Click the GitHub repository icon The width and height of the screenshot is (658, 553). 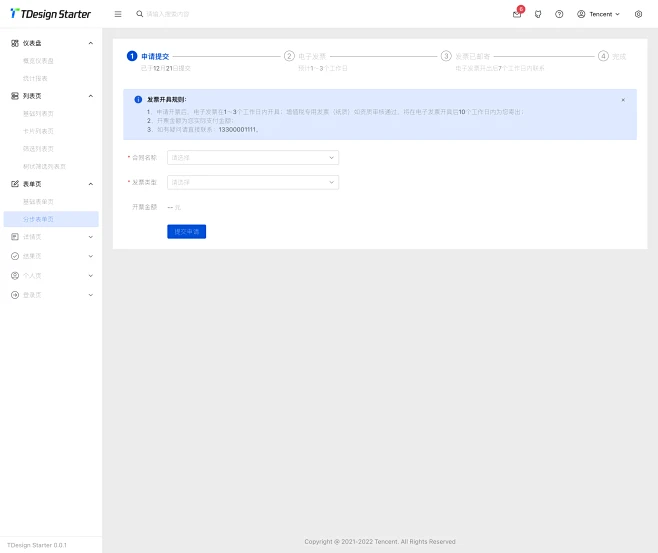(538, 14)
